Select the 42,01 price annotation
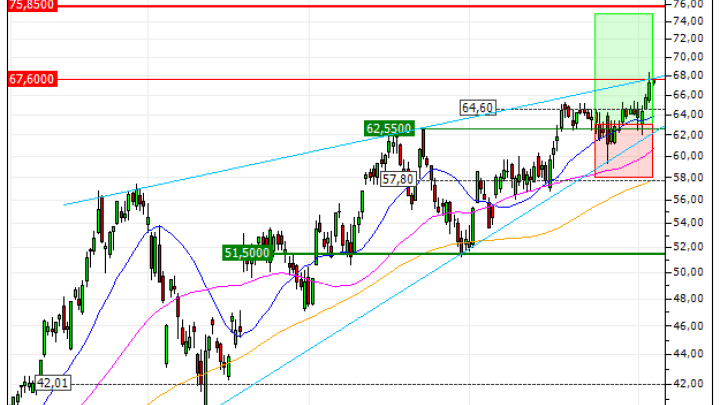 pyautogui.click(x=53, y=383)
